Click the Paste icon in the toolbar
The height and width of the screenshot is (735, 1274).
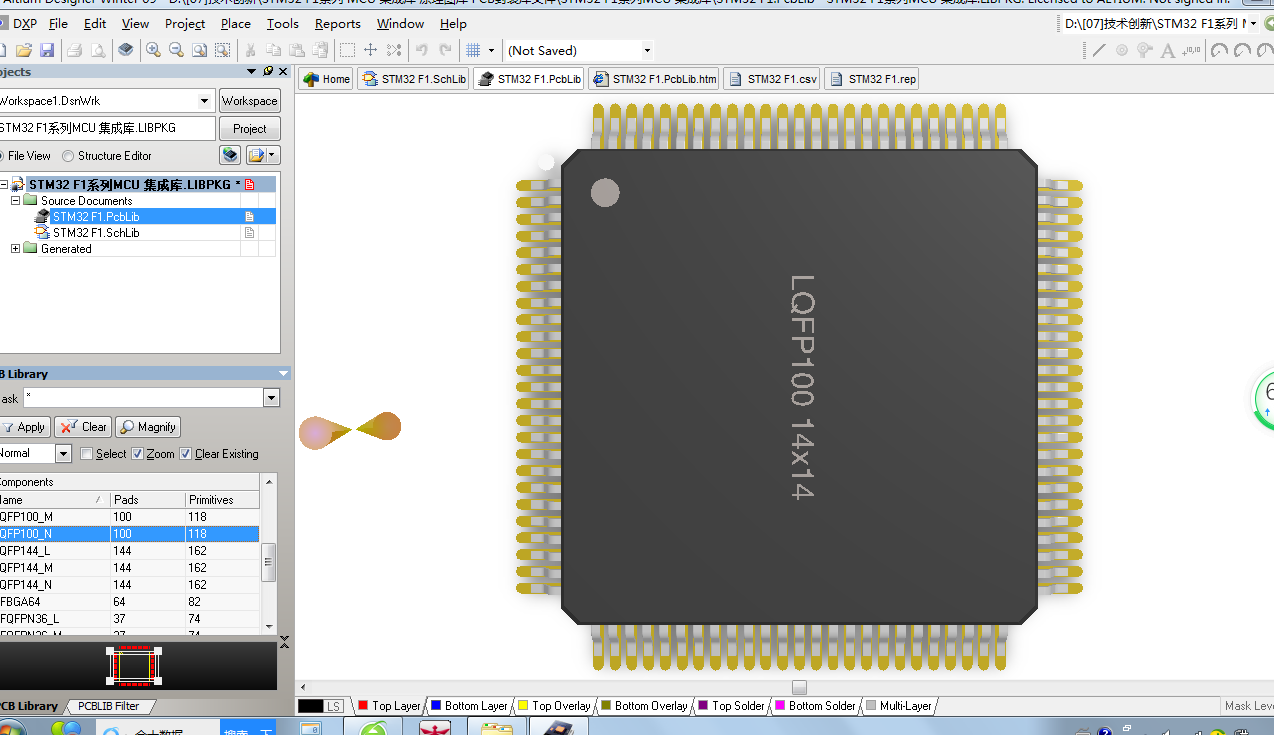[x=297, y=50]
